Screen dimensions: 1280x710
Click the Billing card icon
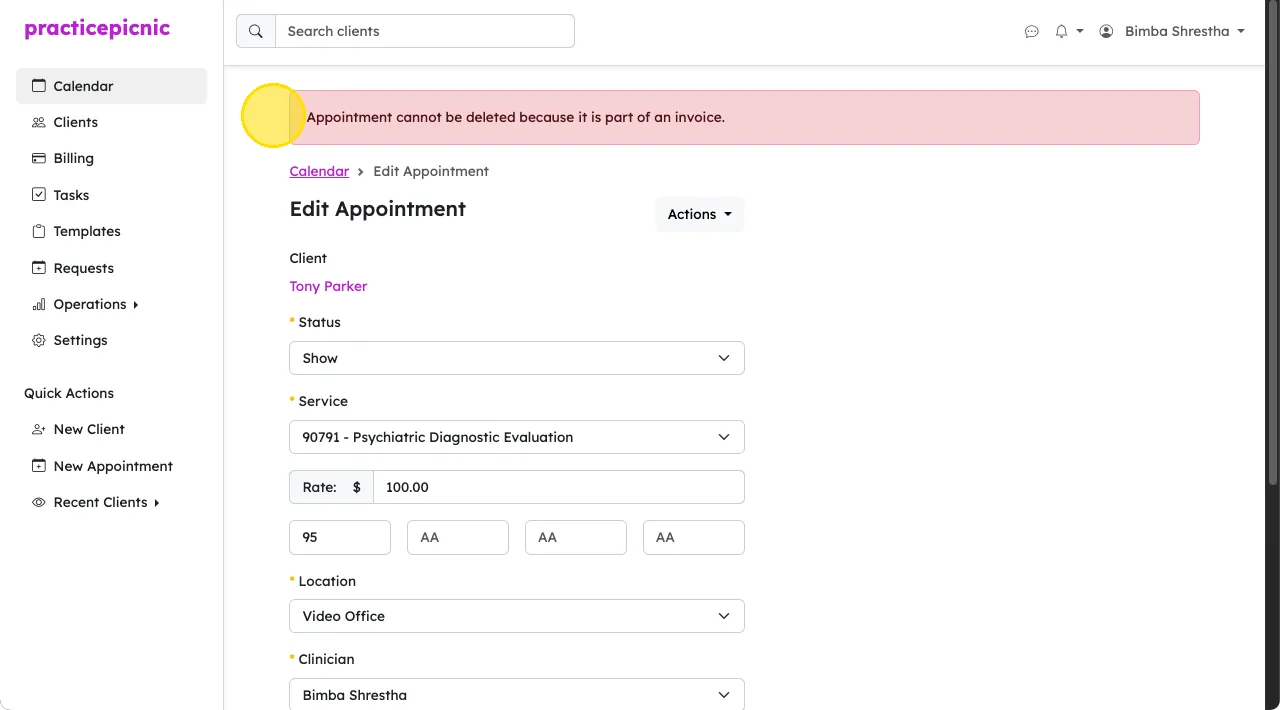[39, 158]
